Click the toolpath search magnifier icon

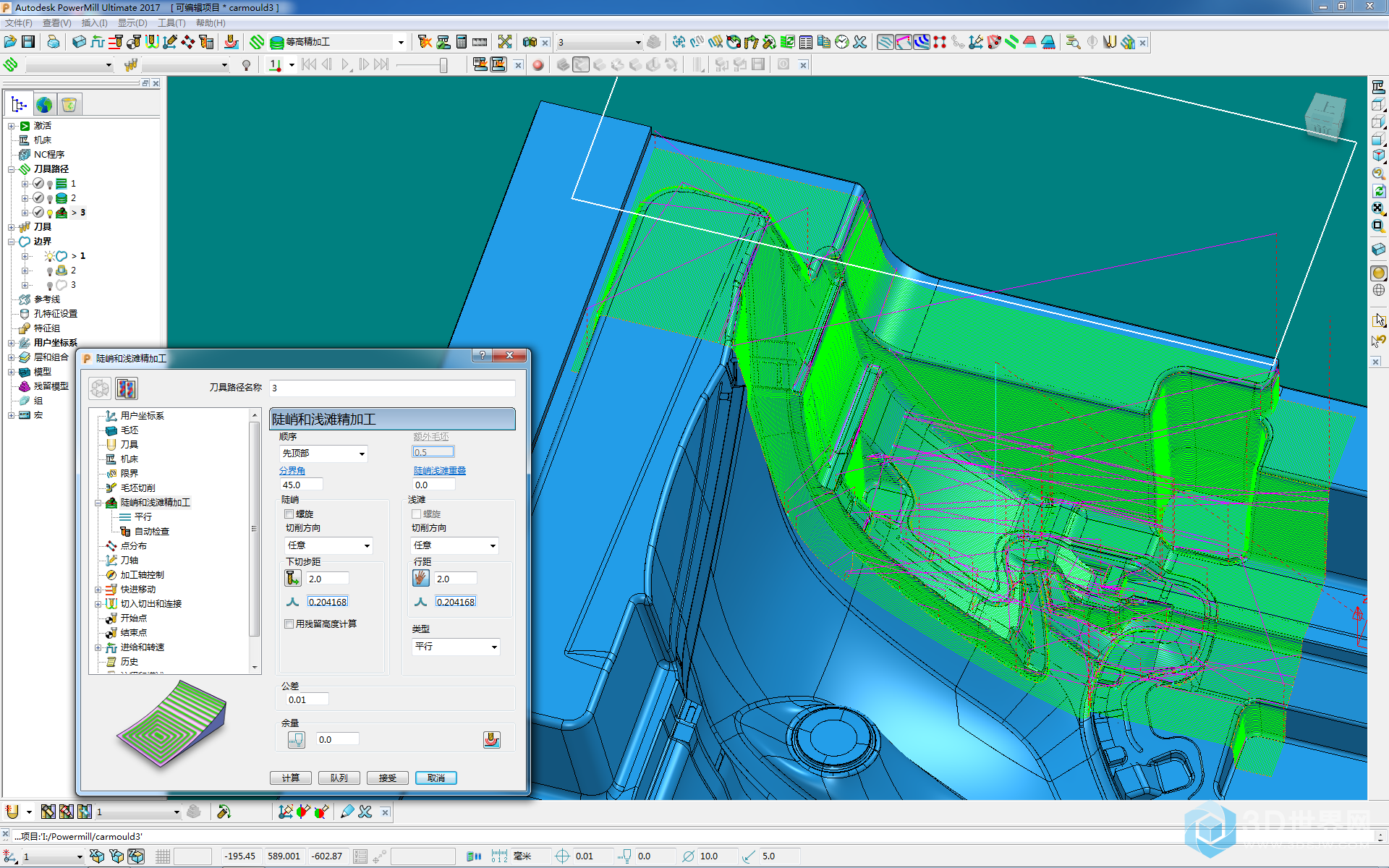1073,42
